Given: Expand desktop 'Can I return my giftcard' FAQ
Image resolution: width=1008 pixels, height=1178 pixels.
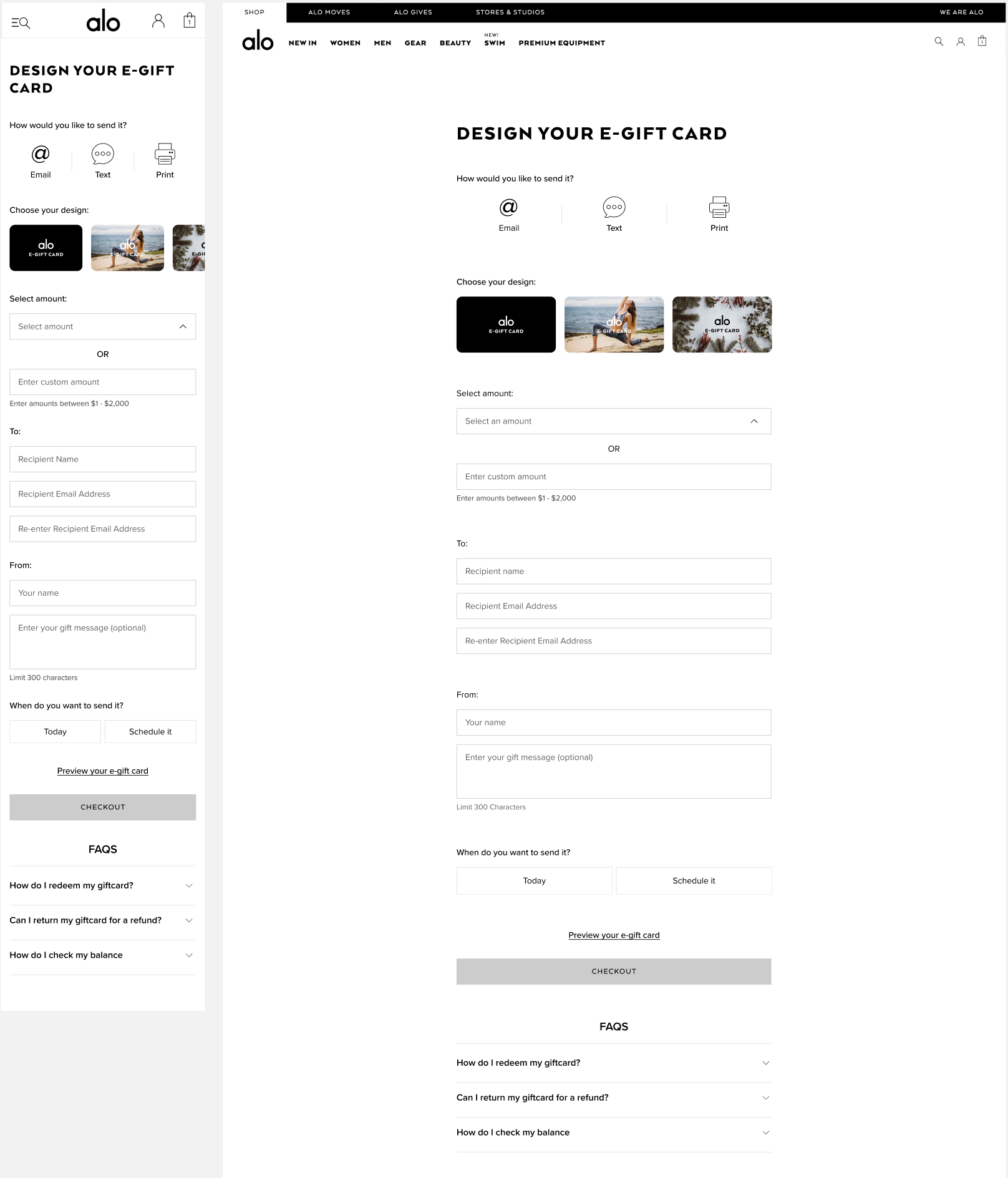Looking at the screenshot, I should coord(614,1098).
